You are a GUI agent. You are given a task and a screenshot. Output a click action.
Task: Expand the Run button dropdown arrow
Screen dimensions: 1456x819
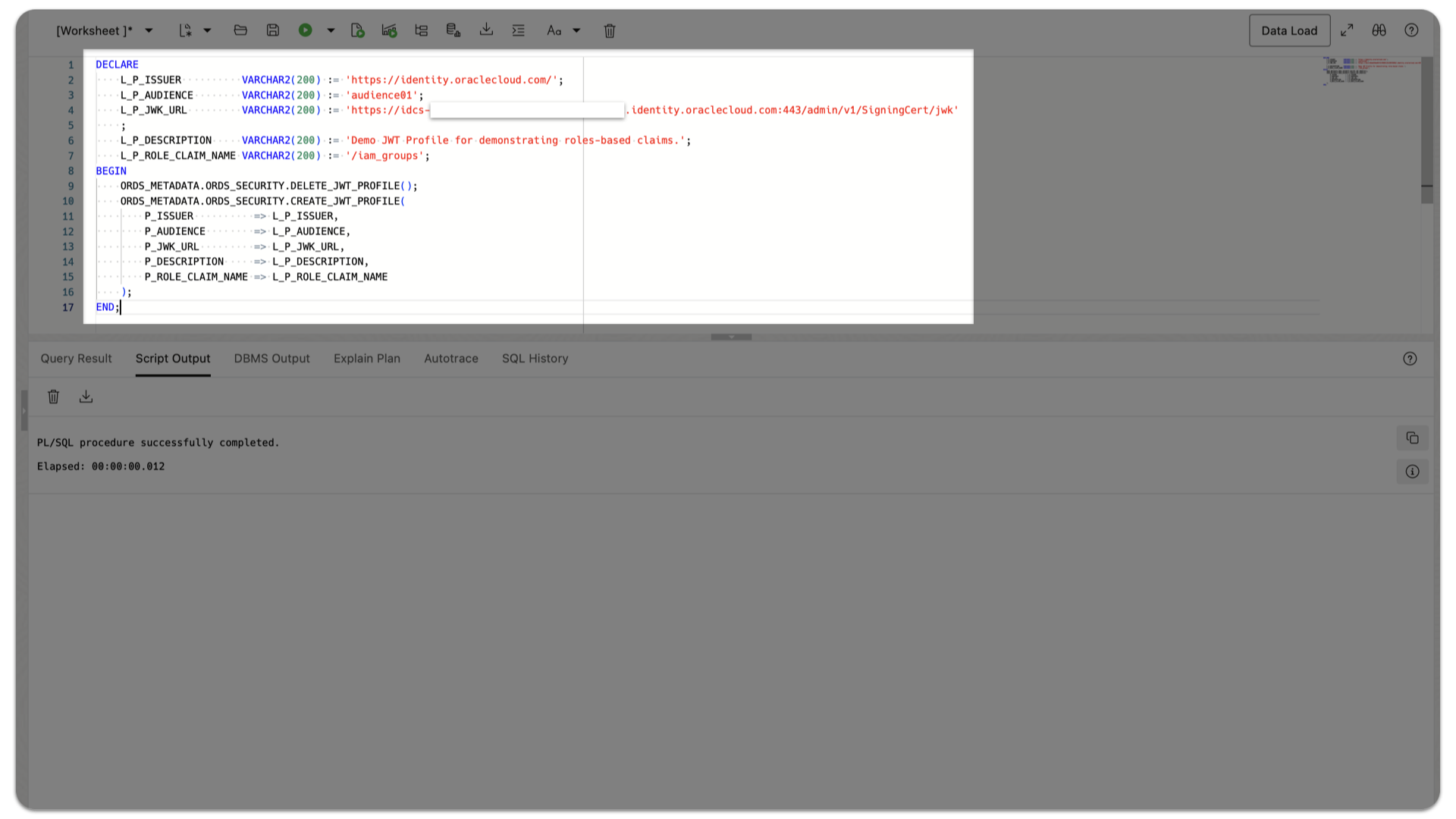330,30
